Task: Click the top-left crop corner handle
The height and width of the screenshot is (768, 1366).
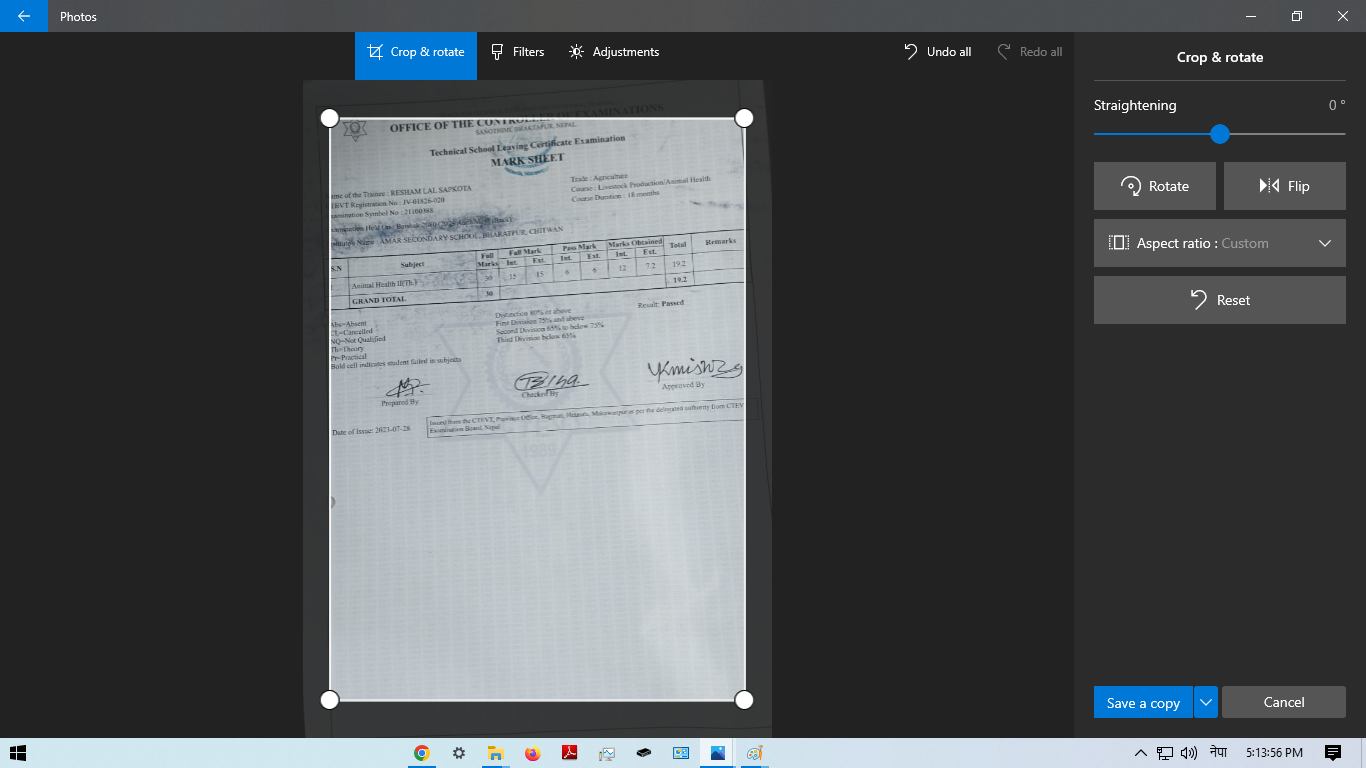Action: pyautogui.click(x=329, y=118)
